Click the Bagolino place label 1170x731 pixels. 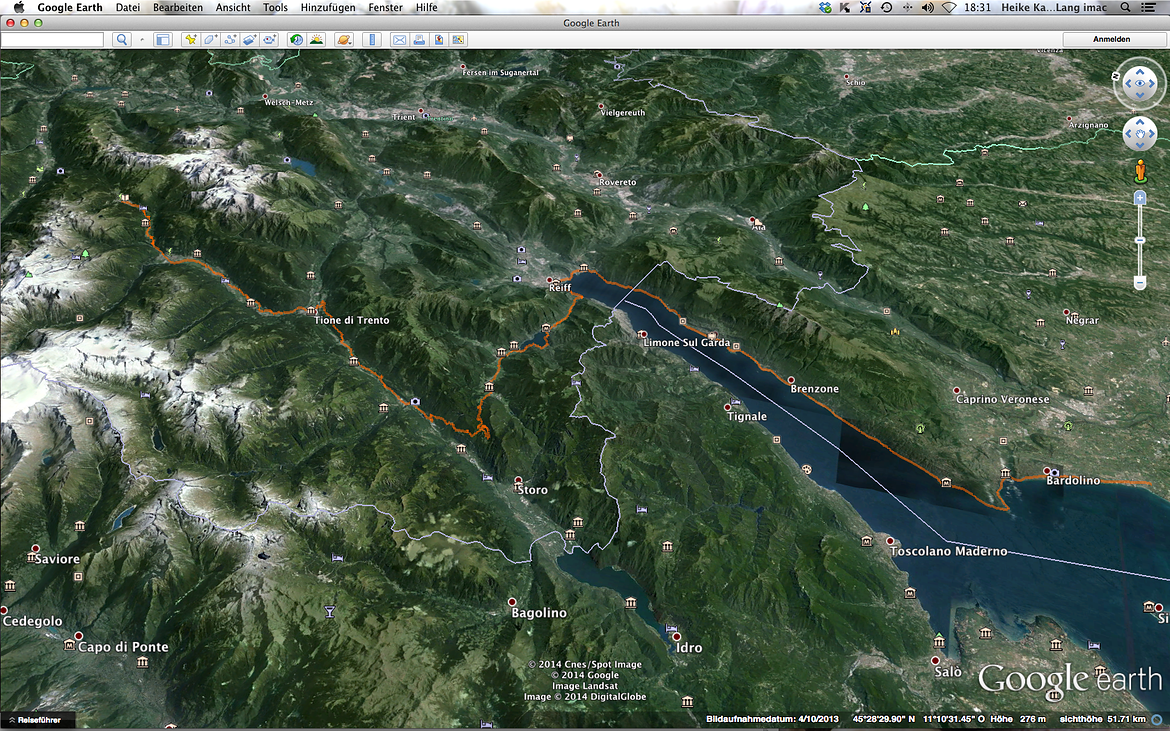[539, 613]
